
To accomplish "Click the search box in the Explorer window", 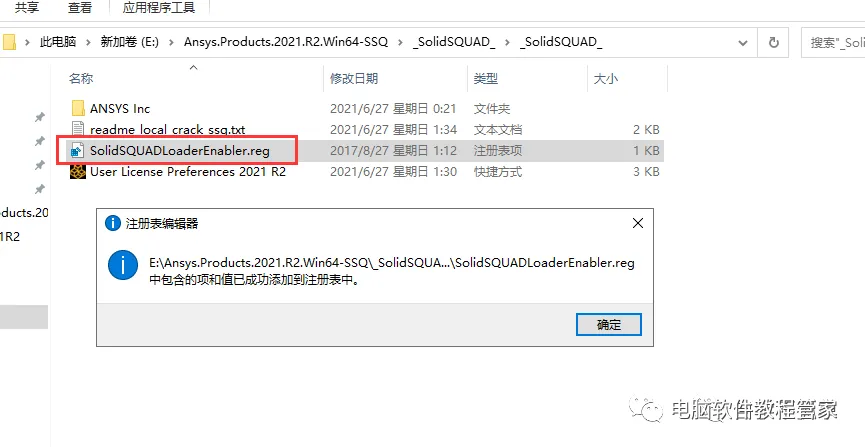I will point(833,42).
